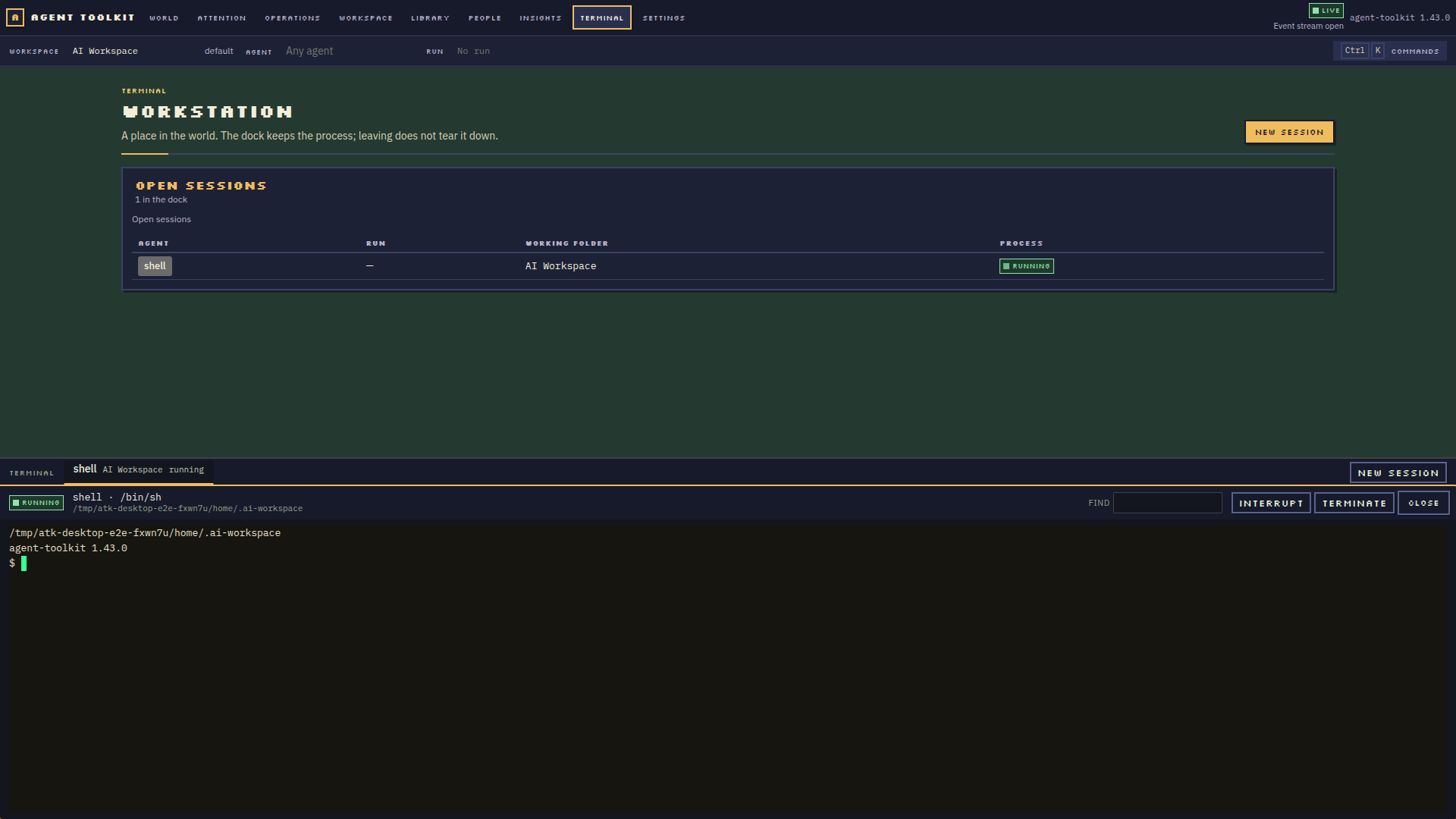Close the terminal session panel
1456x819 pixels.
[1423, 503]
